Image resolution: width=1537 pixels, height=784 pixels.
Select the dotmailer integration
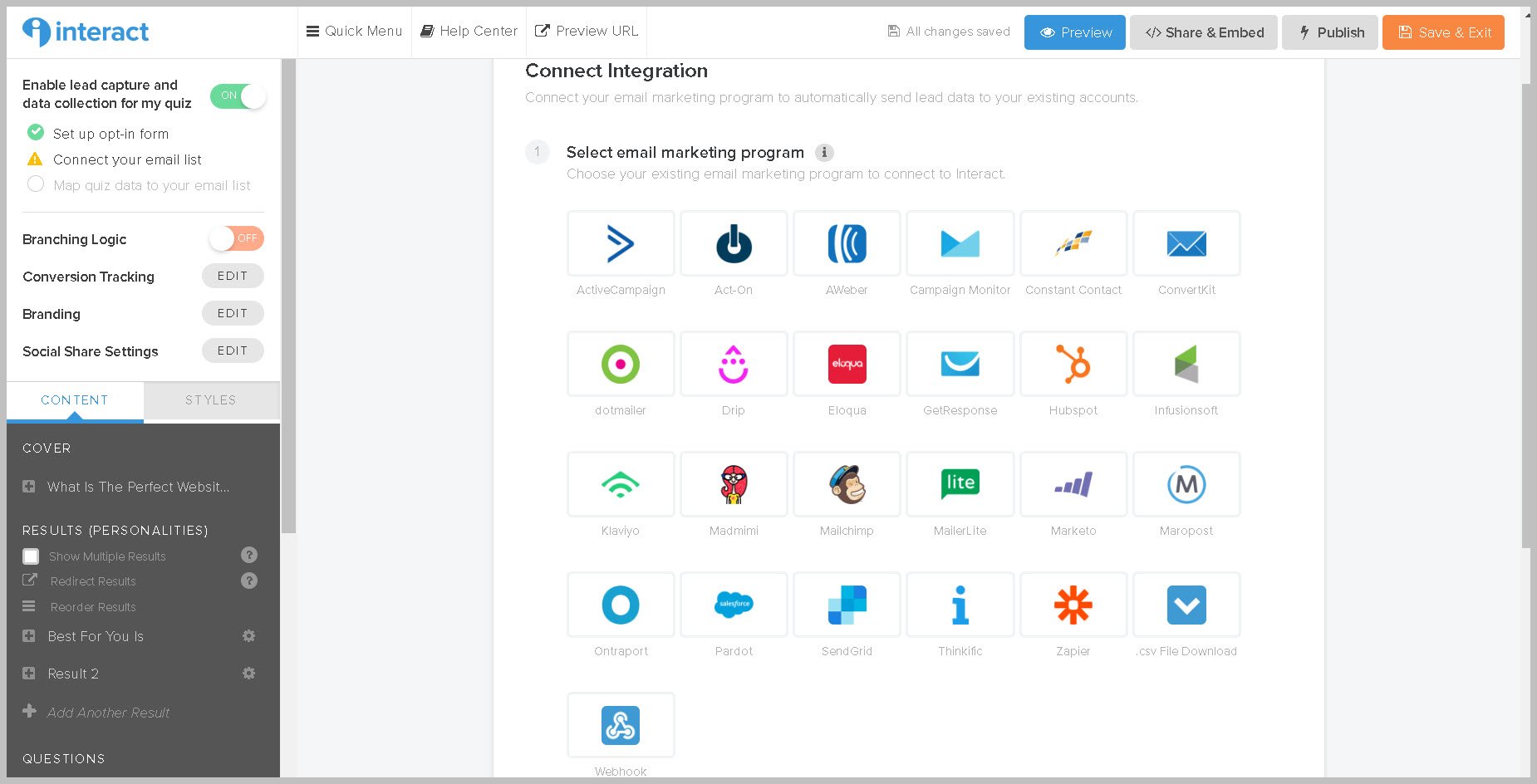click(621, 364)
